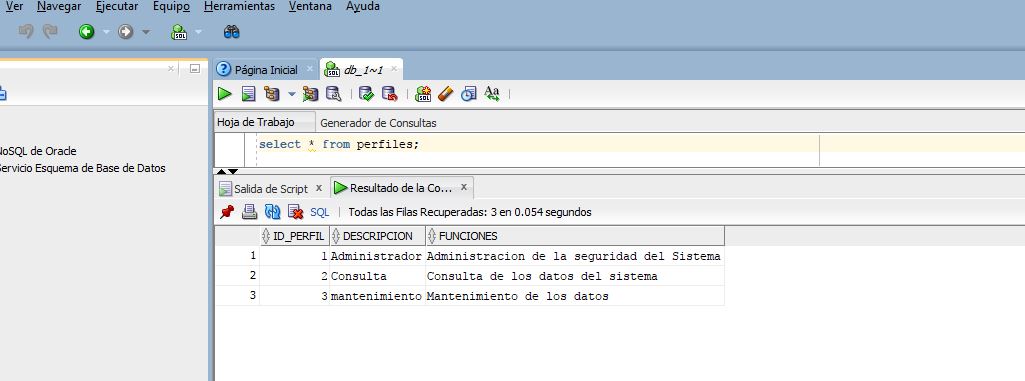
Task: Pin the query result with red pushpin
Action: point(227,212)
